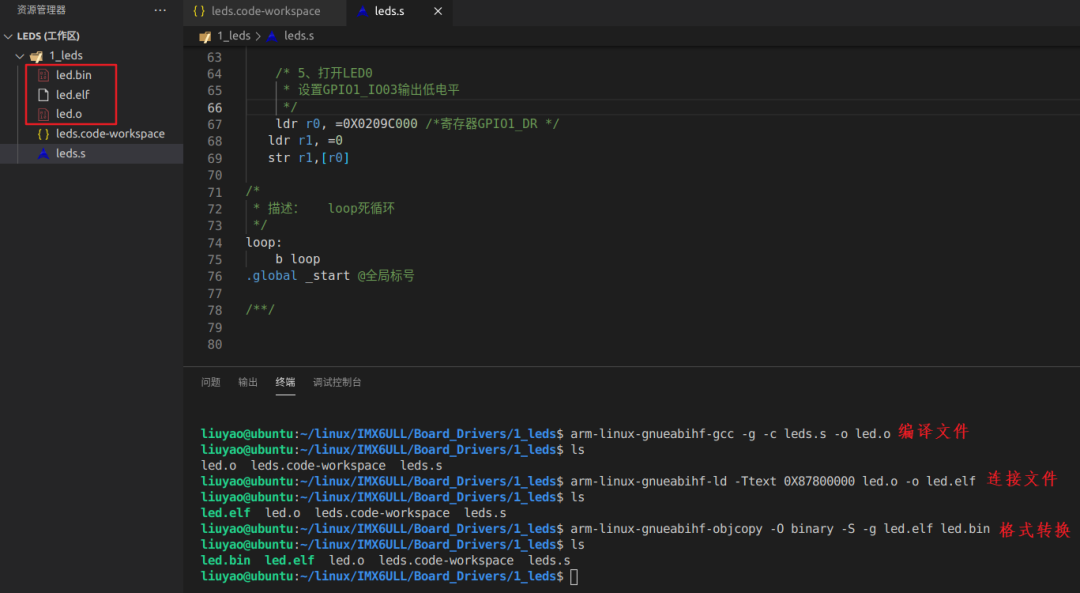
Task: Click the code line 'str r1,[r0]'
Action: click(309, 158)
